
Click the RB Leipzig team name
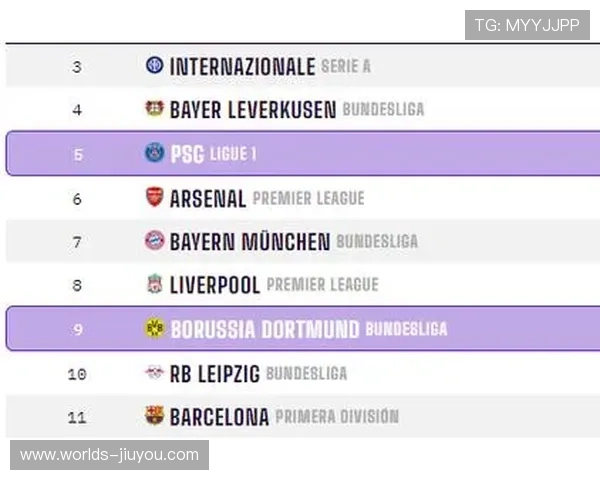[214, 374]
